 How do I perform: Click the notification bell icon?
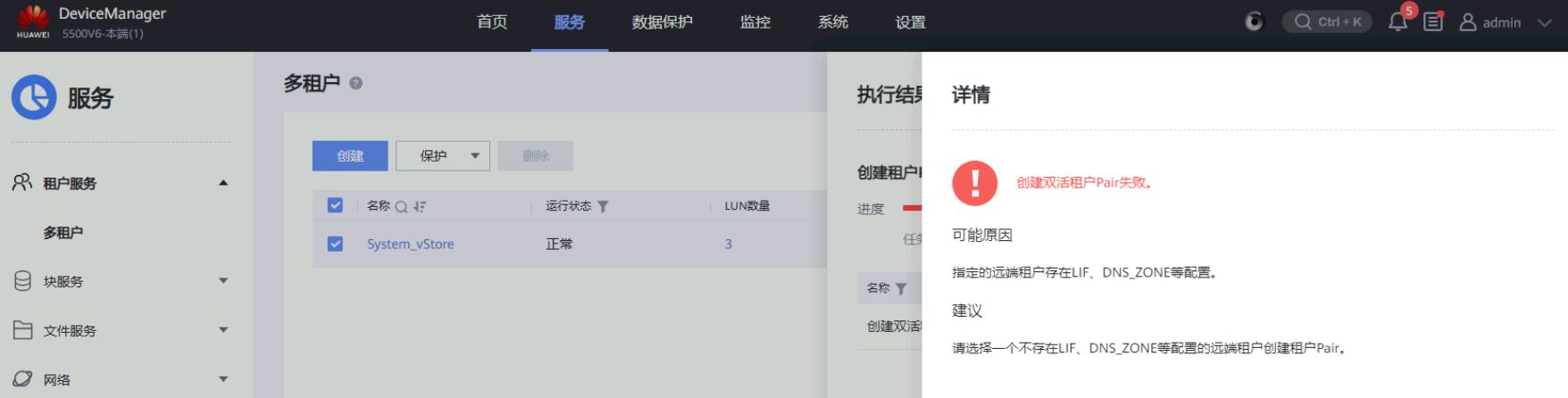[1397, 22]
